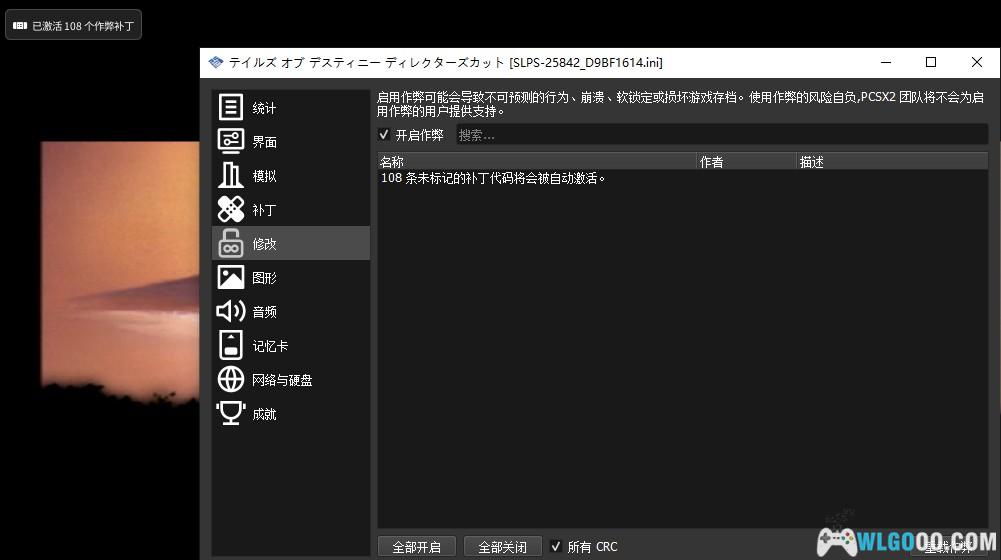The image size is (1001, 560).
Task: Maximize the game settings window
Action: (931, 62)
